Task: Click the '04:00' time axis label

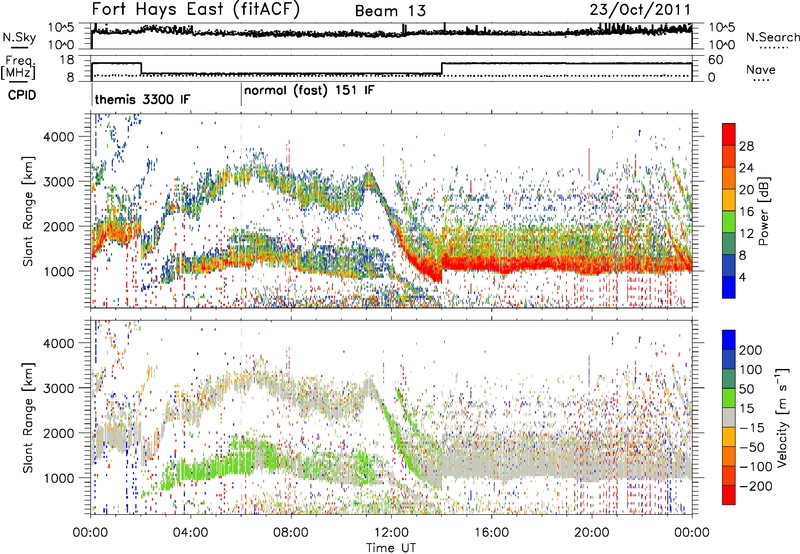Action: (190, 533)
